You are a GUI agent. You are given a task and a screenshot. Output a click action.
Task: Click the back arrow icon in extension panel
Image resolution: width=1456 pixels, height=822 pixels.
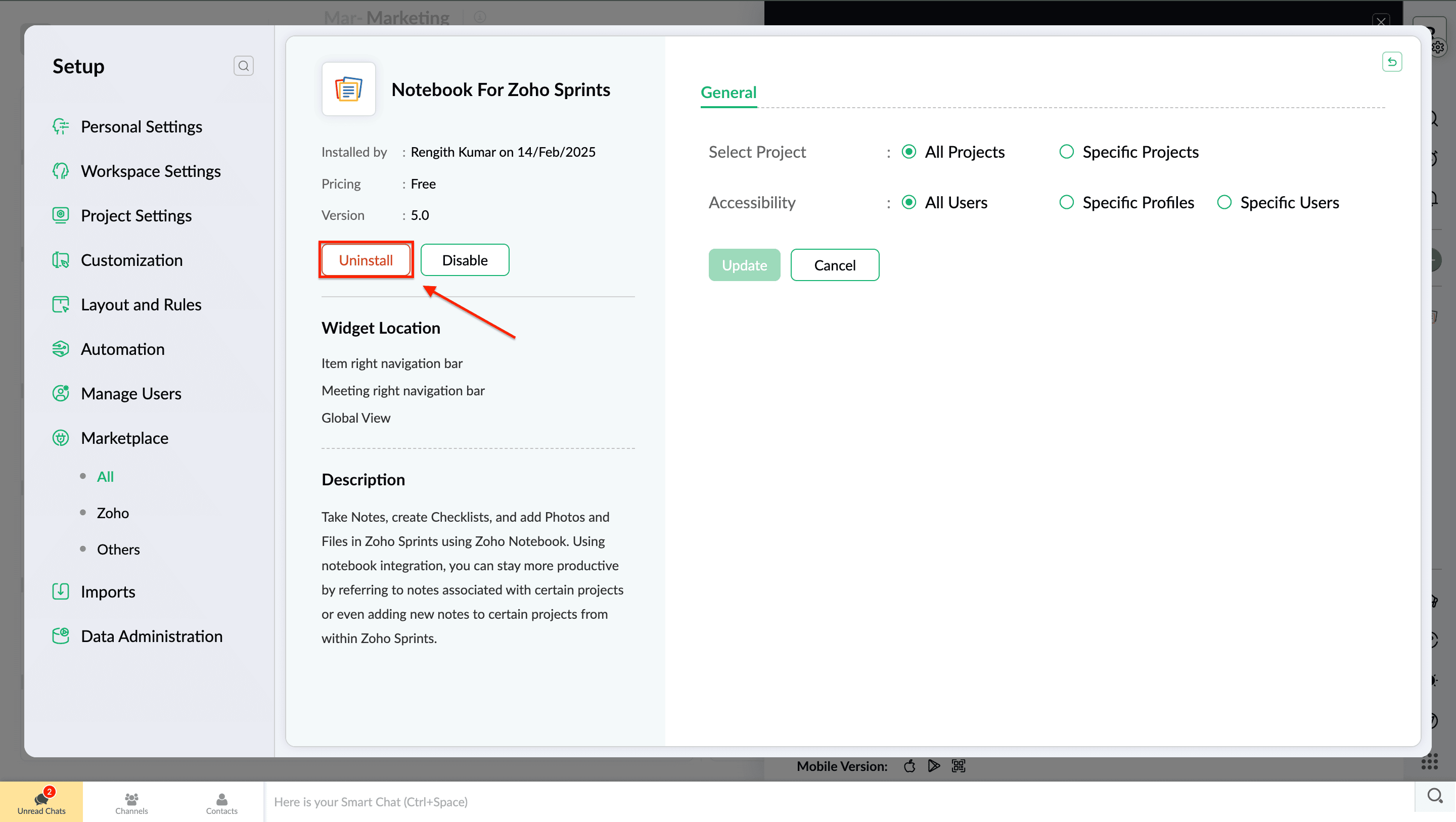point(1392,62)
